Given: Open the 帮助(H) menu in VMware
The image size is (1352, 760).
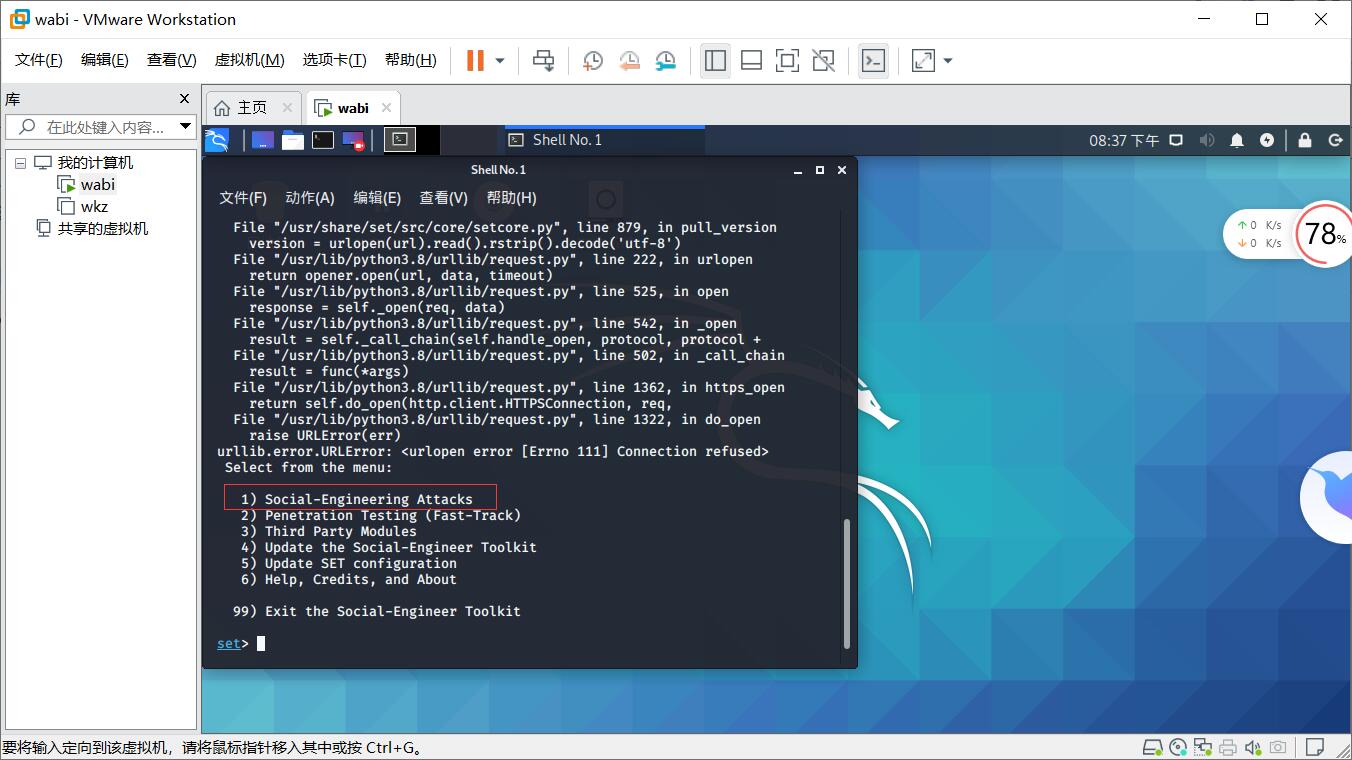Looking at the screenshot, I should point(411,60).
